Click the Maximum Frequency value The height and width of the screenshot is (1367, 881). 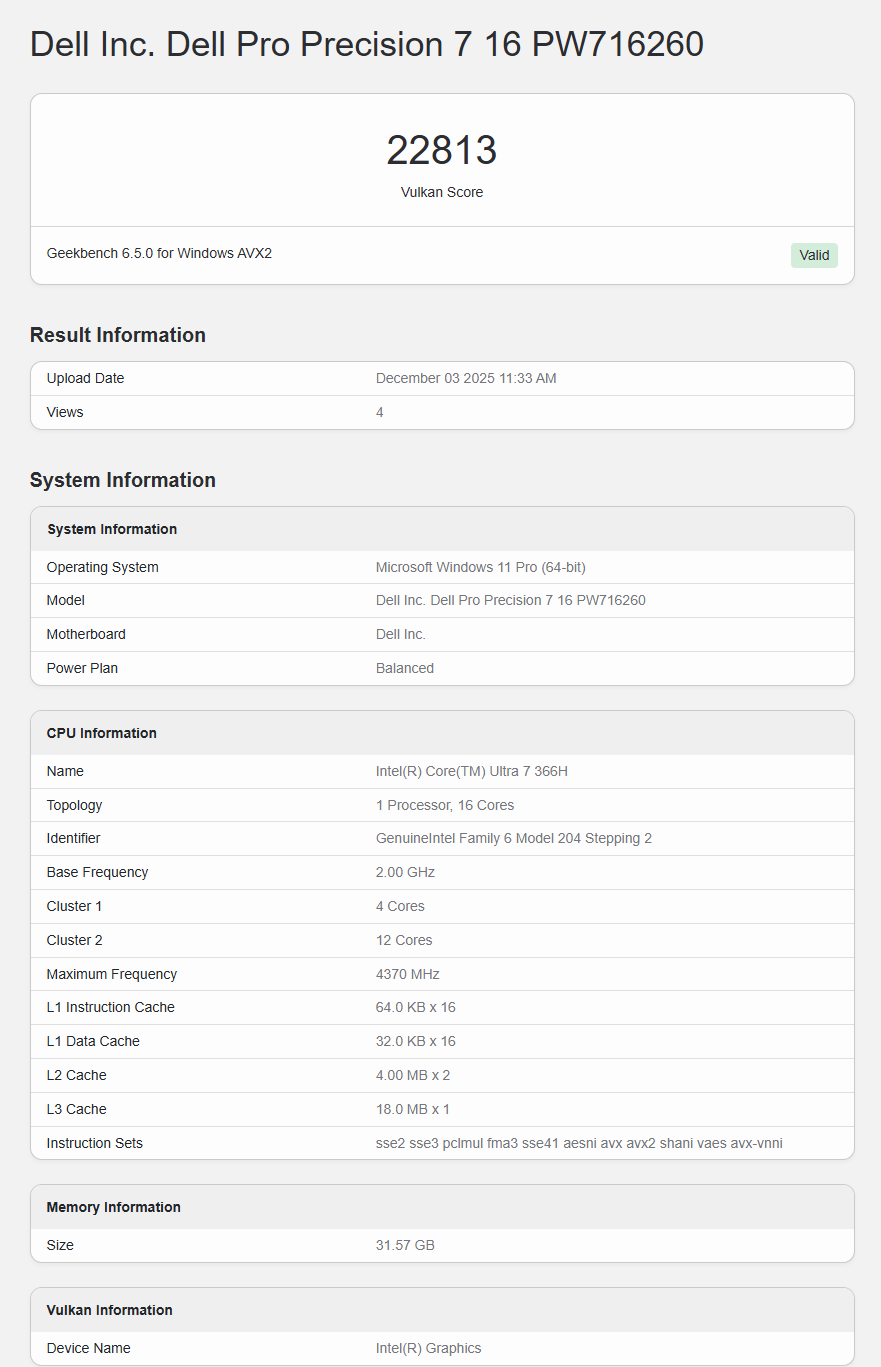[404, 973]
